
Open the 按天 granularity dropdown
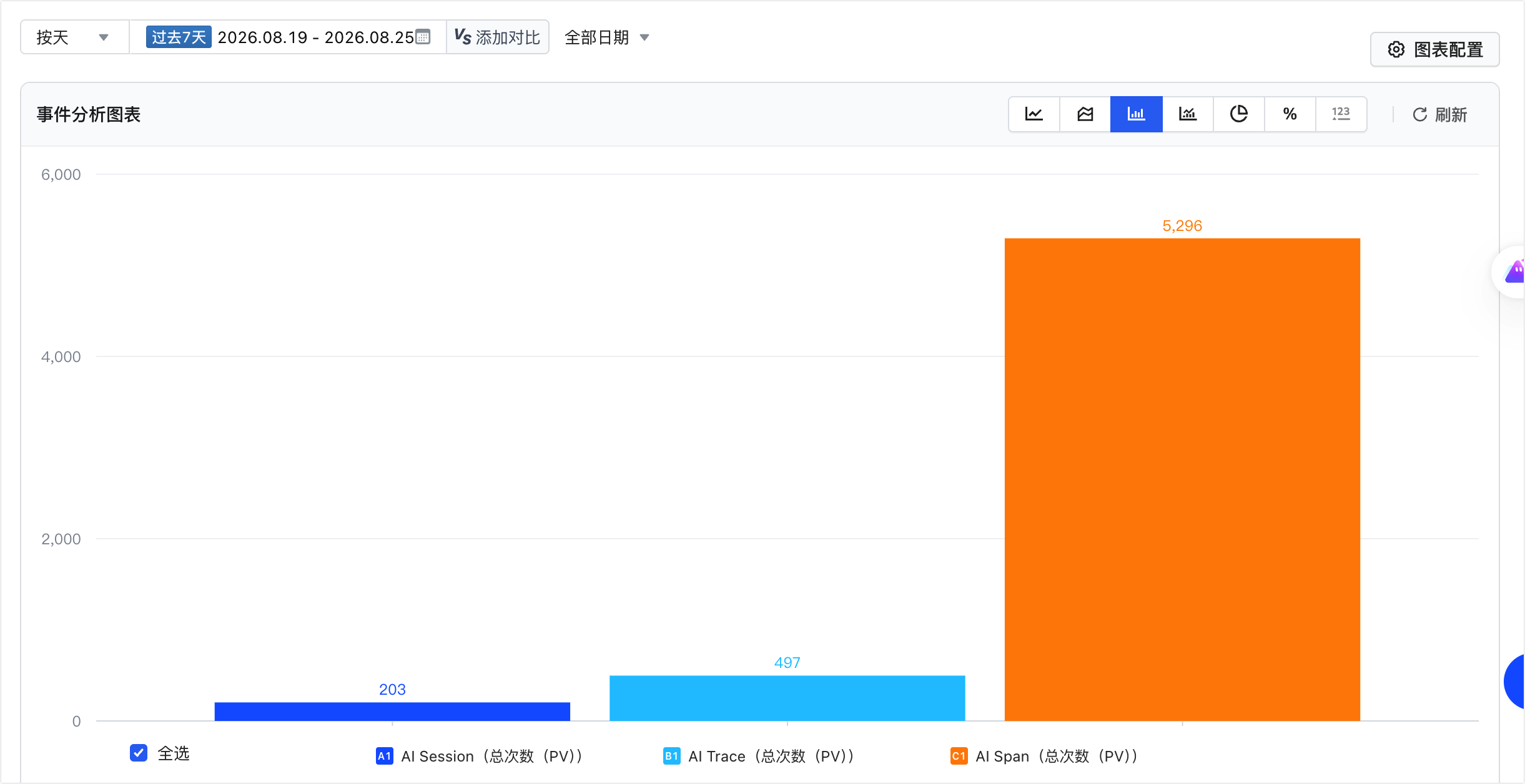click(74, 37)
